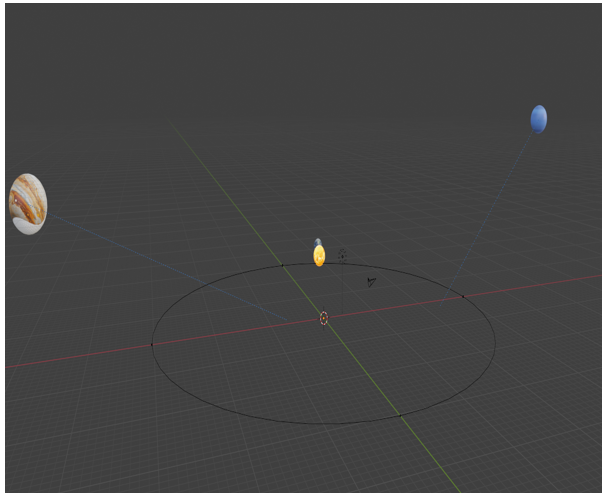The width and height of the screenshot is (609, 493).
Task: Click the orange origin dot inside 3D cursor
Action: pyautogui.click(x=324, y=319)
